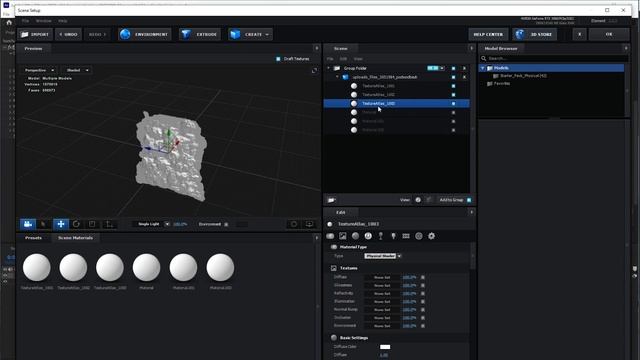This screenshot has height=360, width=640.
Task: Select the anchor point axis tool
Action: tap(109, 224)
